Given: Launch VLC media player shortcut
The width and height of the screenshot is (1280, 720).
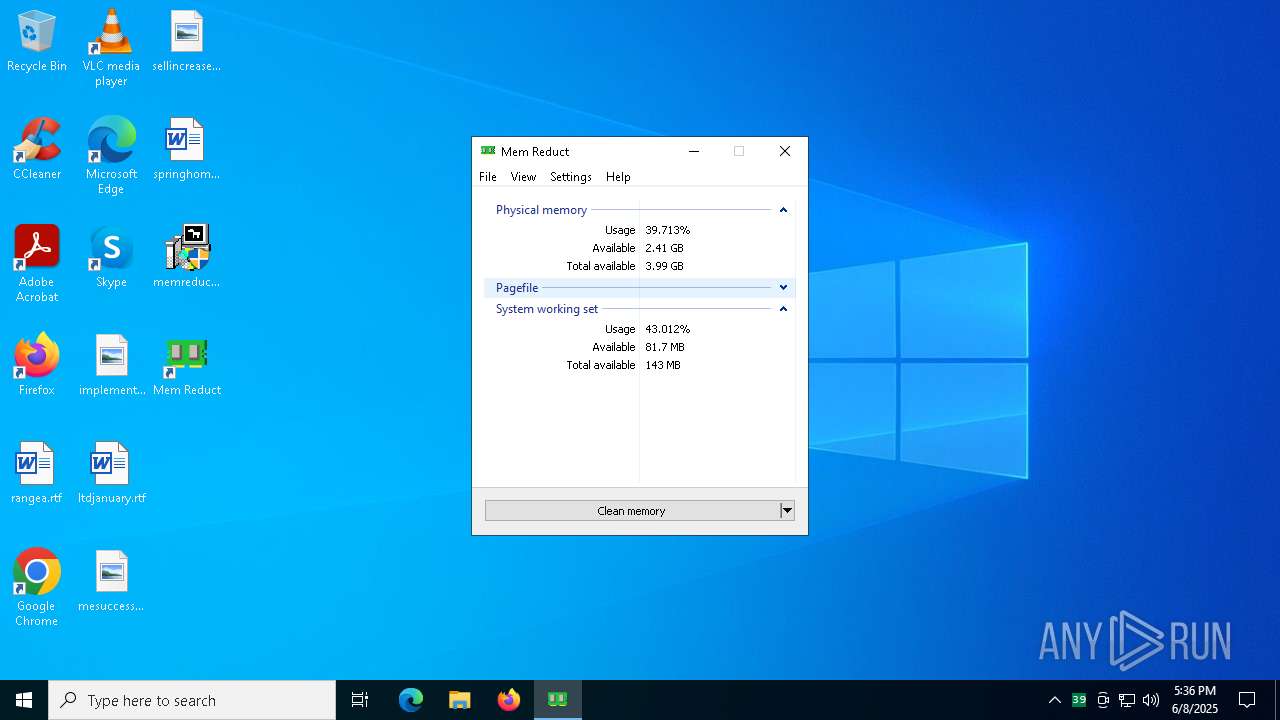Looking at the screenshot, I should 111,48.
